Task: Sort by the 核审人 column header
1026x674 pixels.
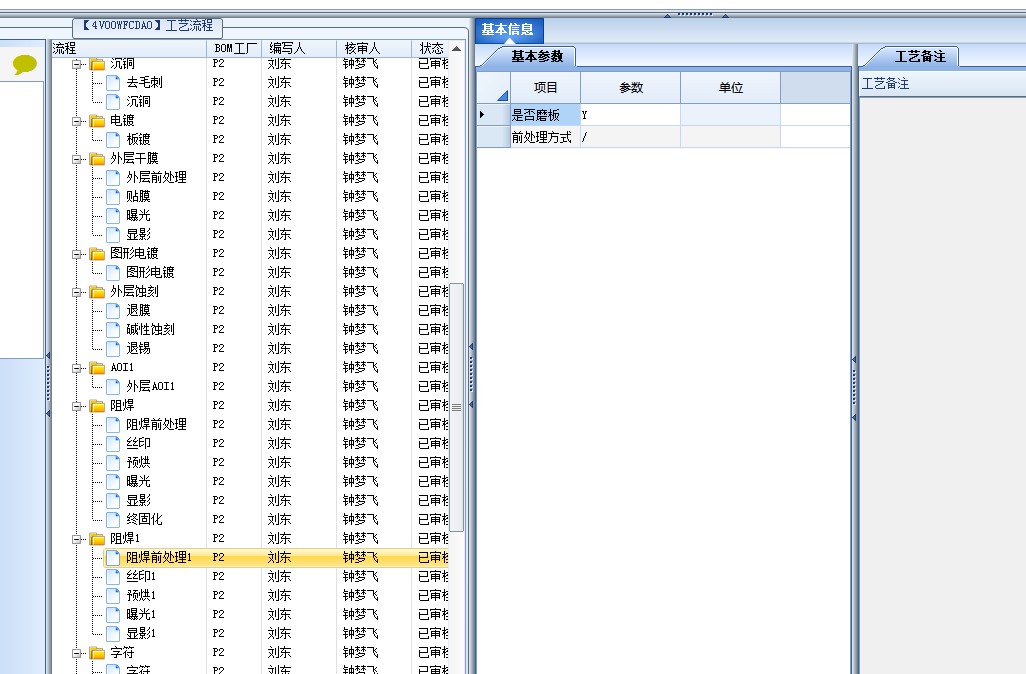Action: click(x=374, y=48)
